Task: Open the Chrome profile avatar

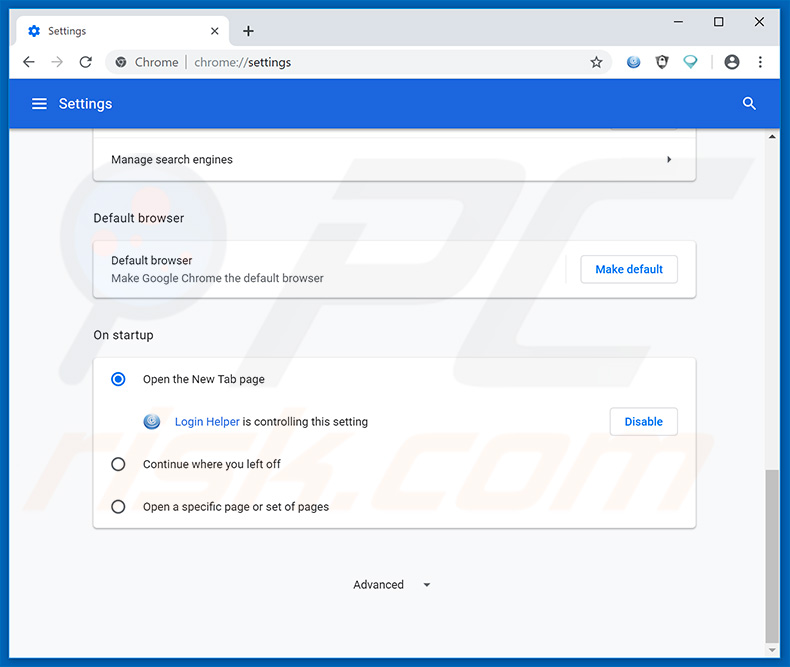Action: 732,62
